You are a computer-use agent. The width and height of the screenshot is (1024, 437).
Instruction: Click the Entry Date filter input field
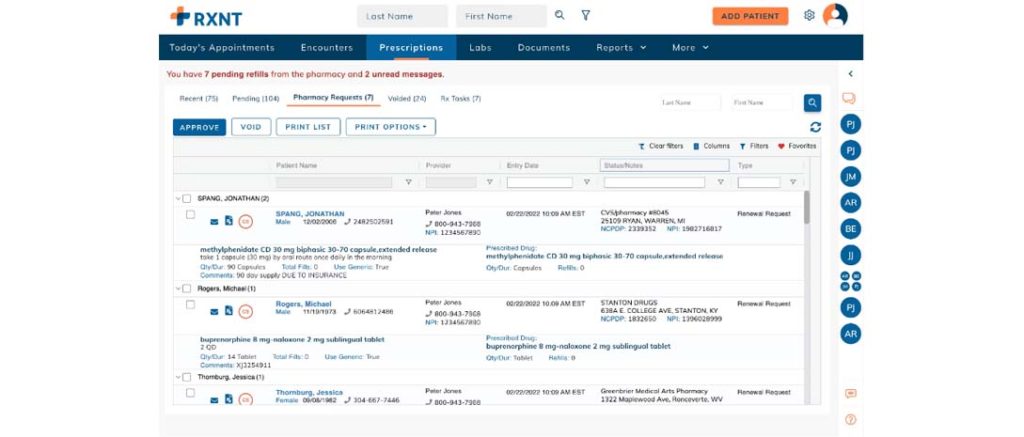tap(539, 182)
